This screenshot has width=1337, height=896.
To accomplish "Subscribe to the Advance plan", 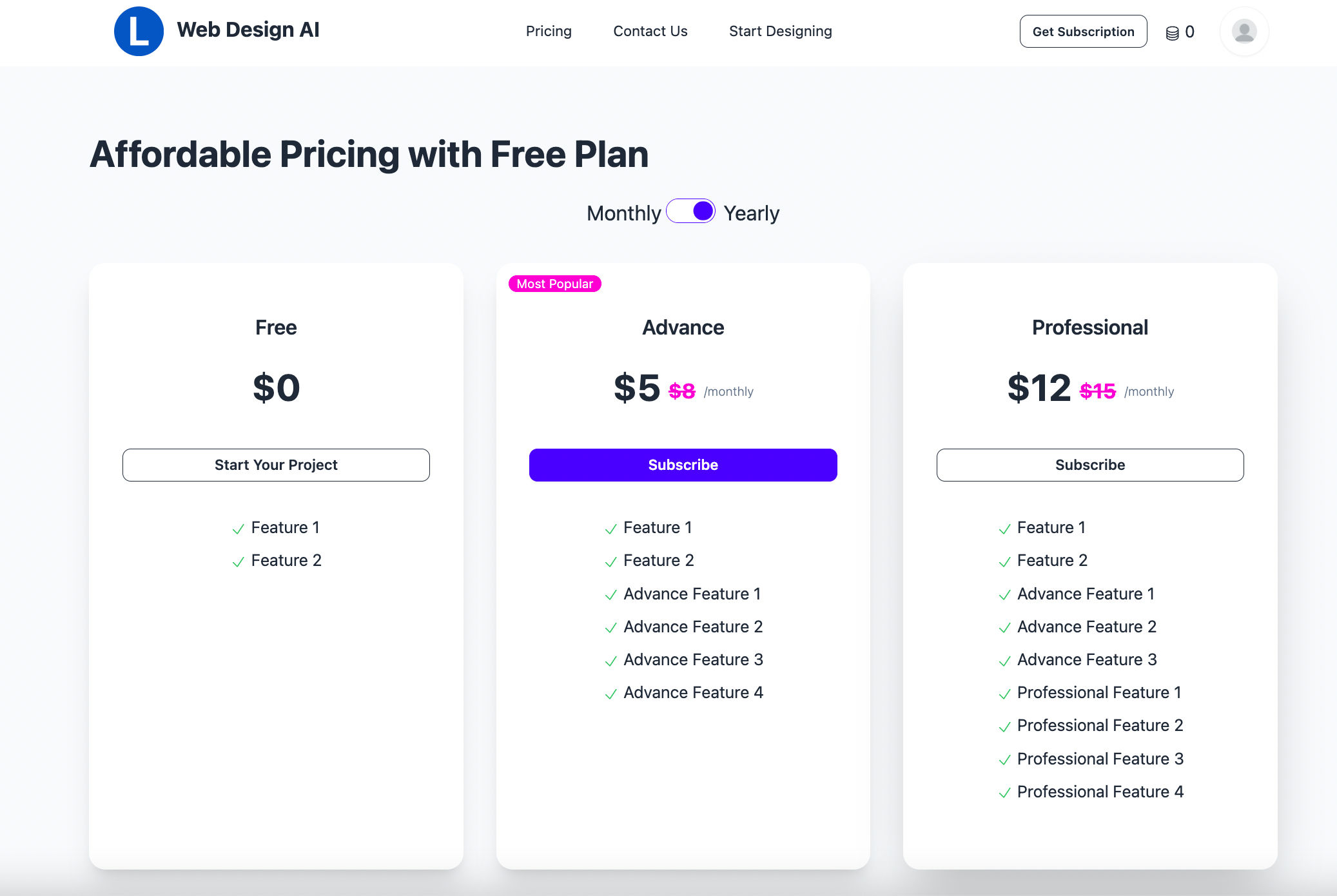I will [x=683, y=464].
